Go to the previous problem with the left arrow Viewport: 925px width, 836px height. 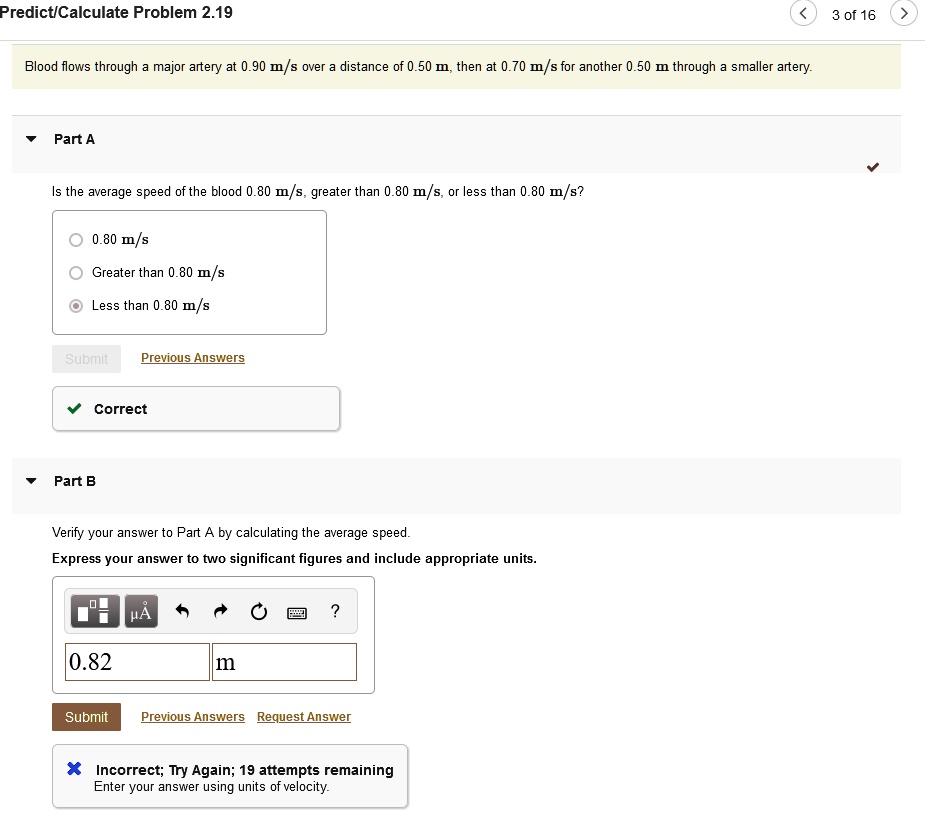tap(803, 13)
